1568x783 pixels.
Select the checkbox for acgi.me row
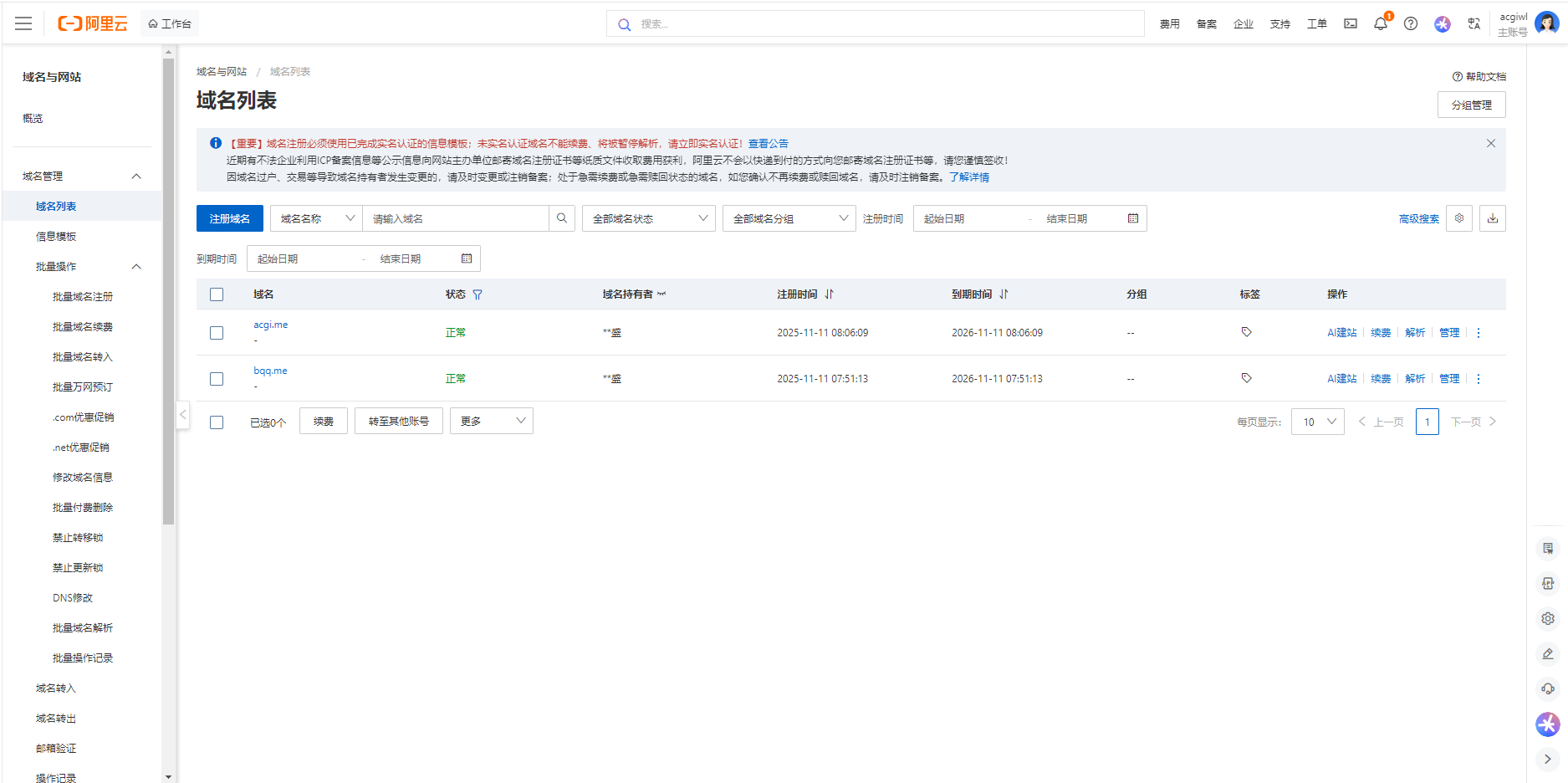click(x=217, y=332)
